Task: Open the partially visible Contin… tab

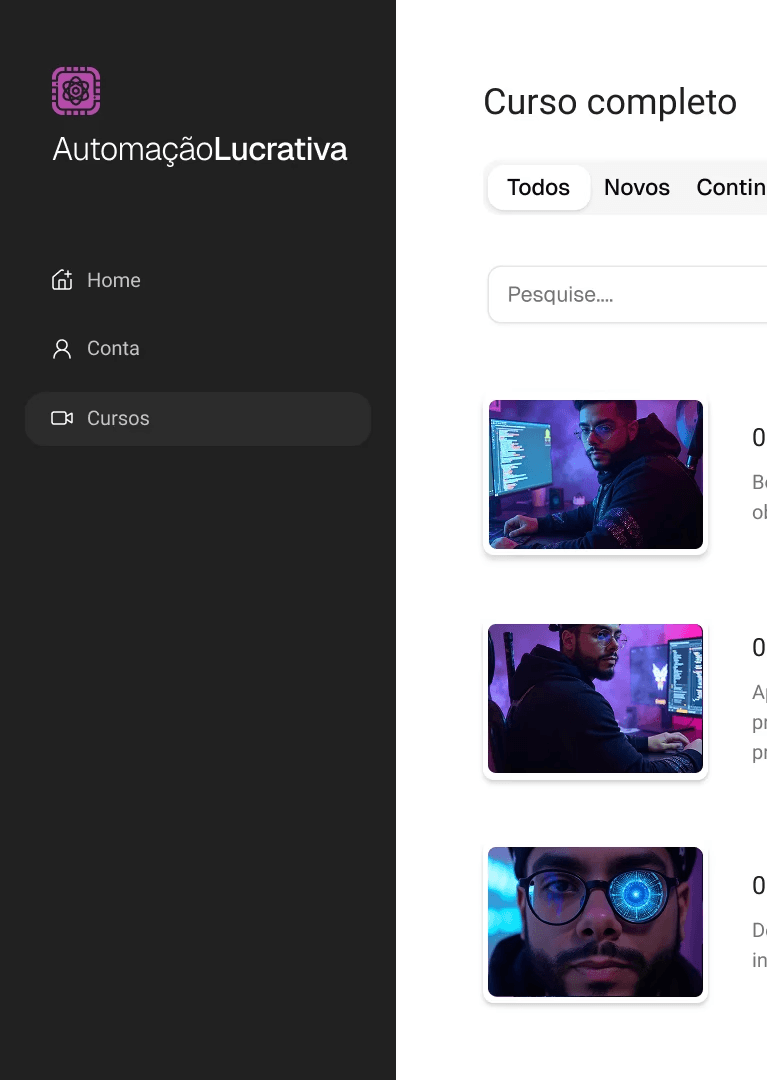Action: 731,187
